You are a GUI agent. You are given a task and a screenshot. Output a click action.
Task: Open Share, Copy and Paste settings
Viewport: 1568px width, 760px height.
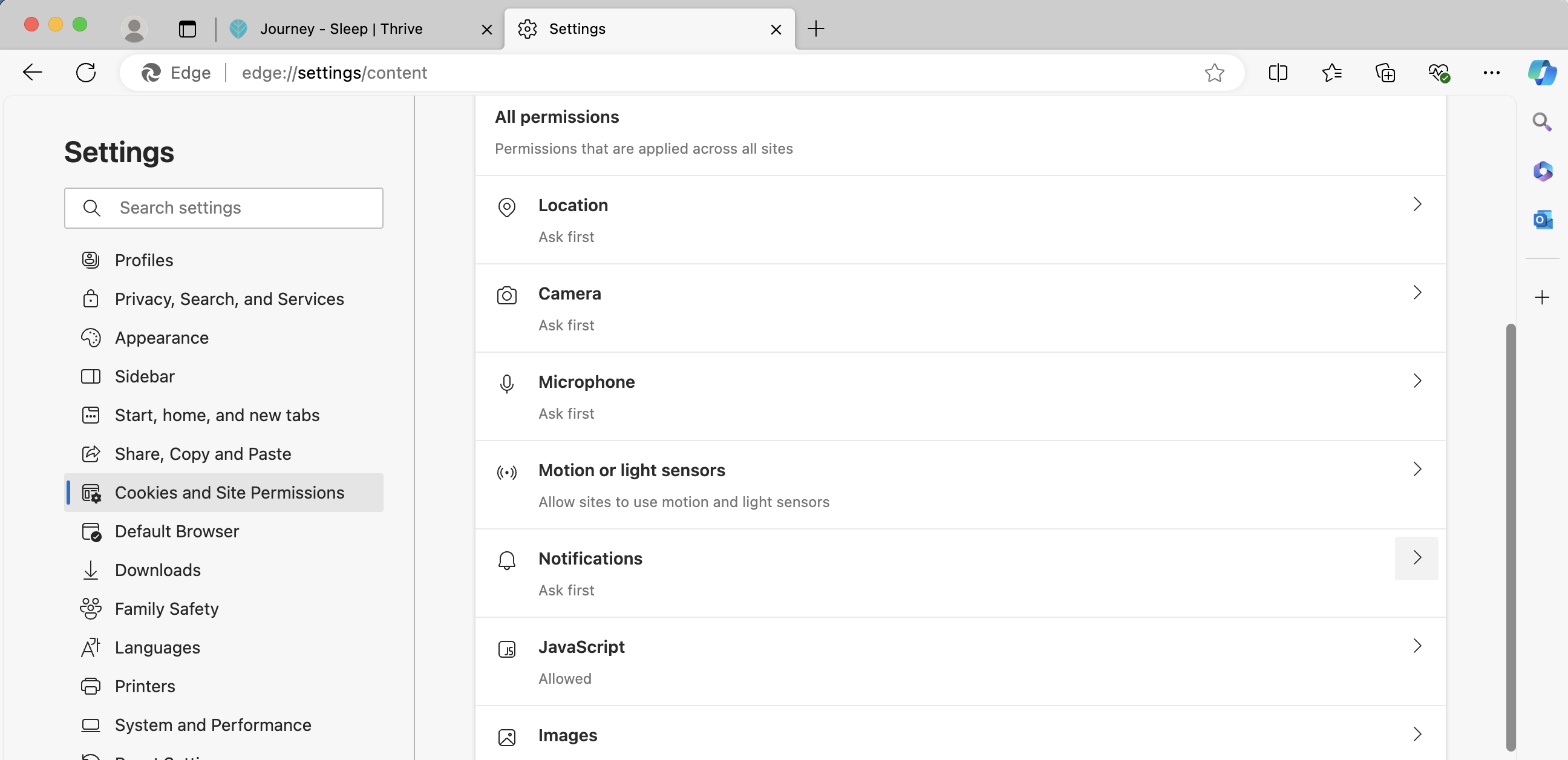coord(223,454)
